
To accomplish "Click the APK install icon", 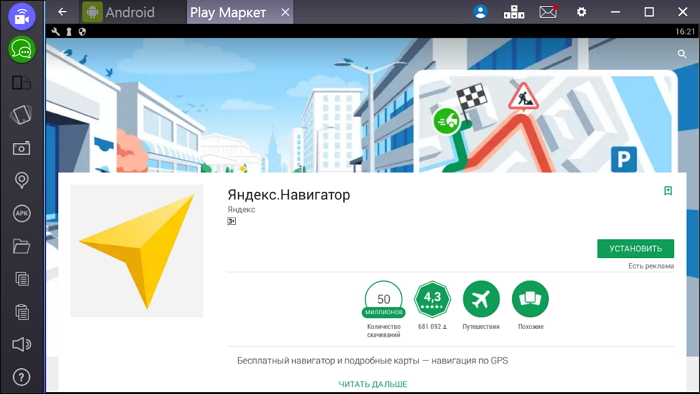I will (21, 213).
